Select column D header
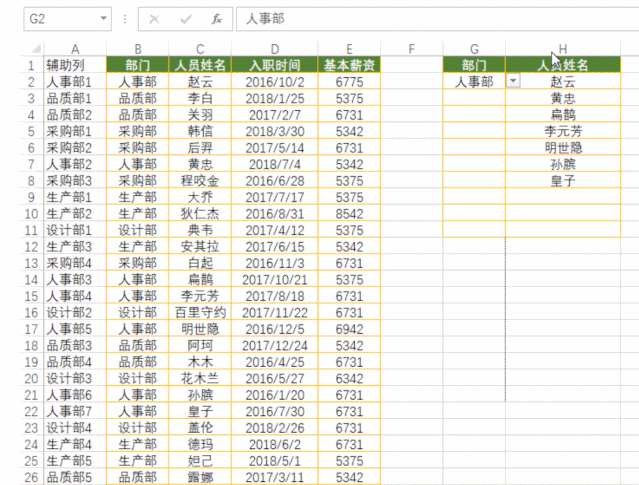The width and height of the screenshot is (639, 485). click(x=275, y=49)
